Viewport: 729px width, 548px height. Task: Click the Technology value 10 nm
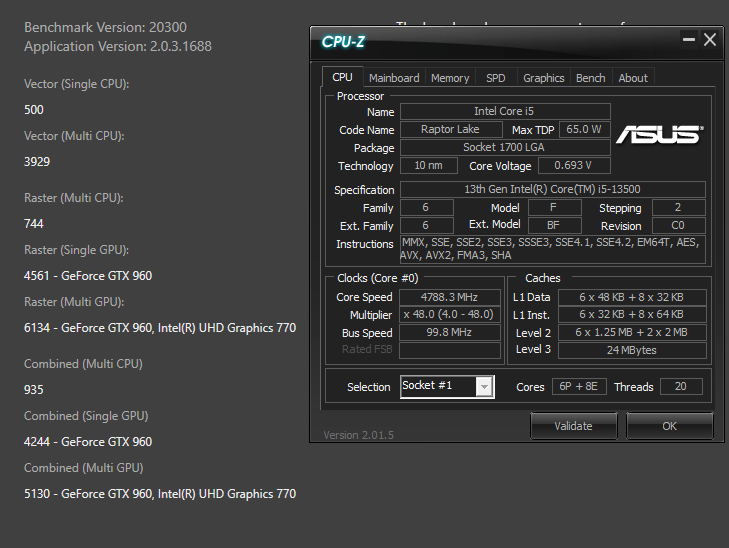point(429,165)
